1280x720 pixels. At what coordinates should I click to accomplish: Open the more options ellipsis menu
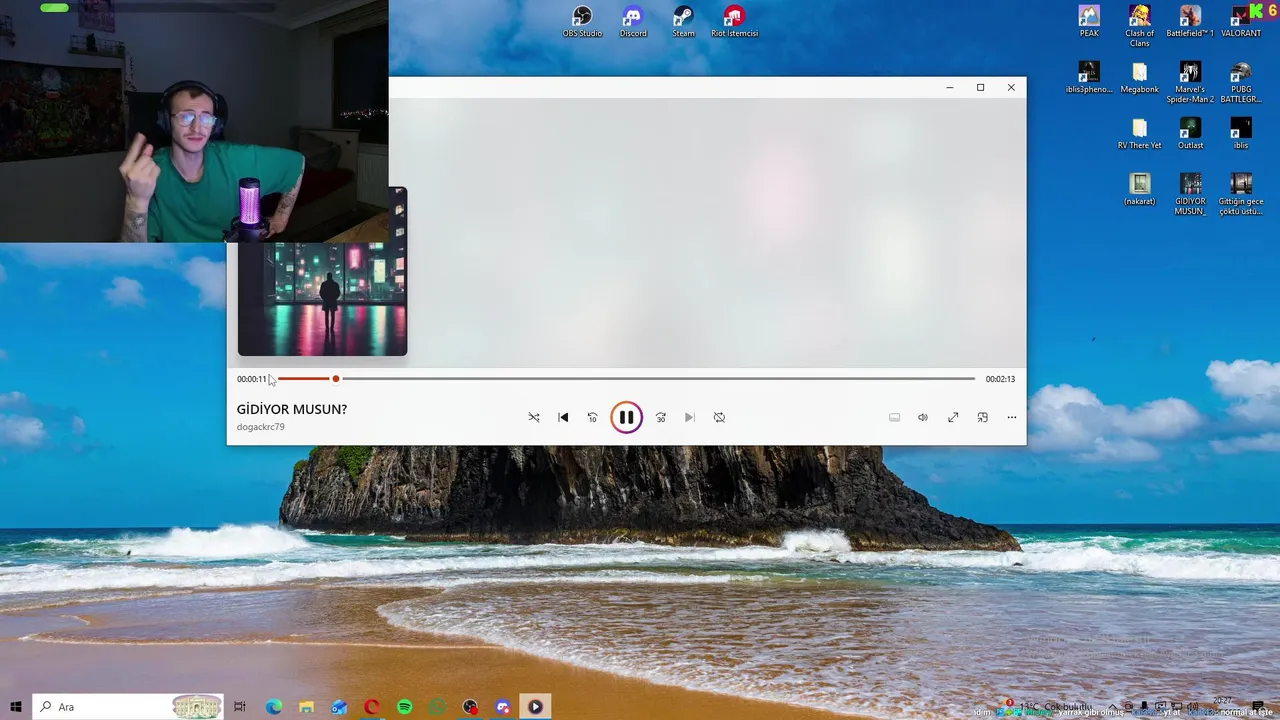click(x=1011, y=417)
